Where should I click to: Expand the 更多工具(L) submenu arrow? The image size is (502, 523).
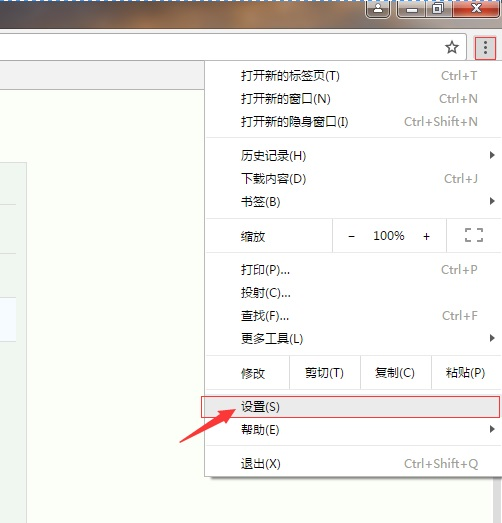(492, 338)
